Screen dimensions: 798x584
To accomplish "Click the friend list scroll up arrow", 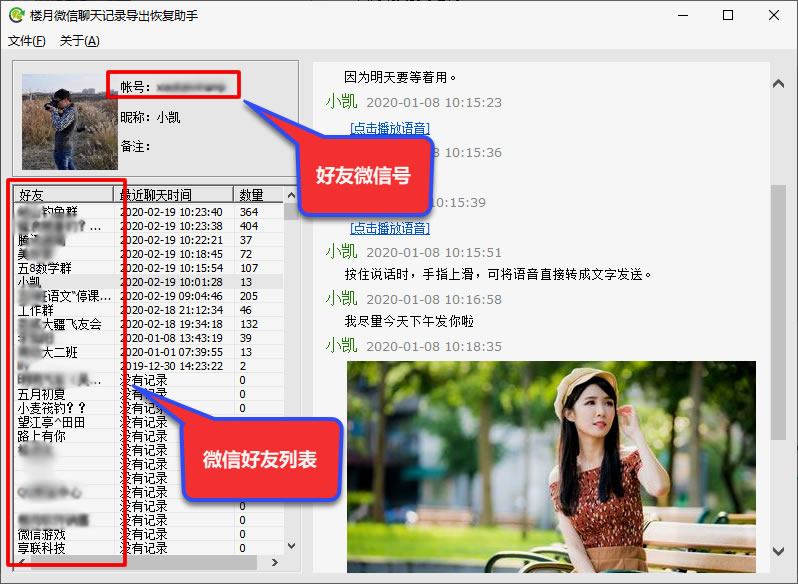I will tap(291, 195).
